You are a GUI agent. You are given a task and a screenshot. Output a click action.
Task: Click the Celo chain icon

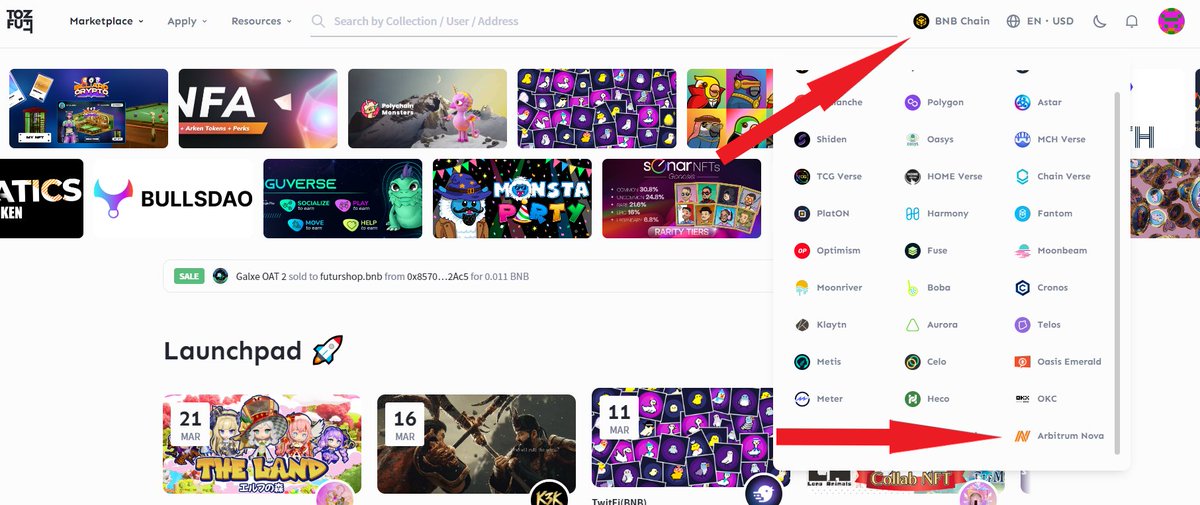coord(912,361)
